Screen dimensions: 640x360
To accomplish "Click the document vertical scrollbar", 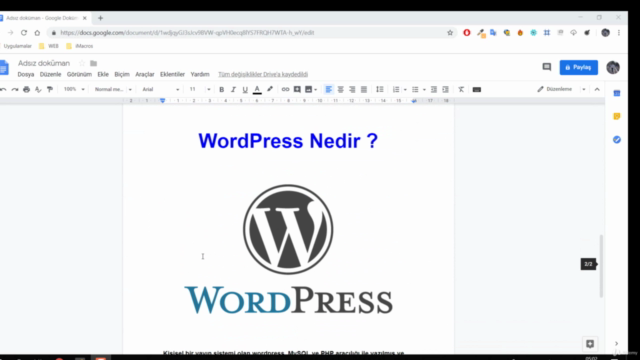I will (x=601, y=266).
